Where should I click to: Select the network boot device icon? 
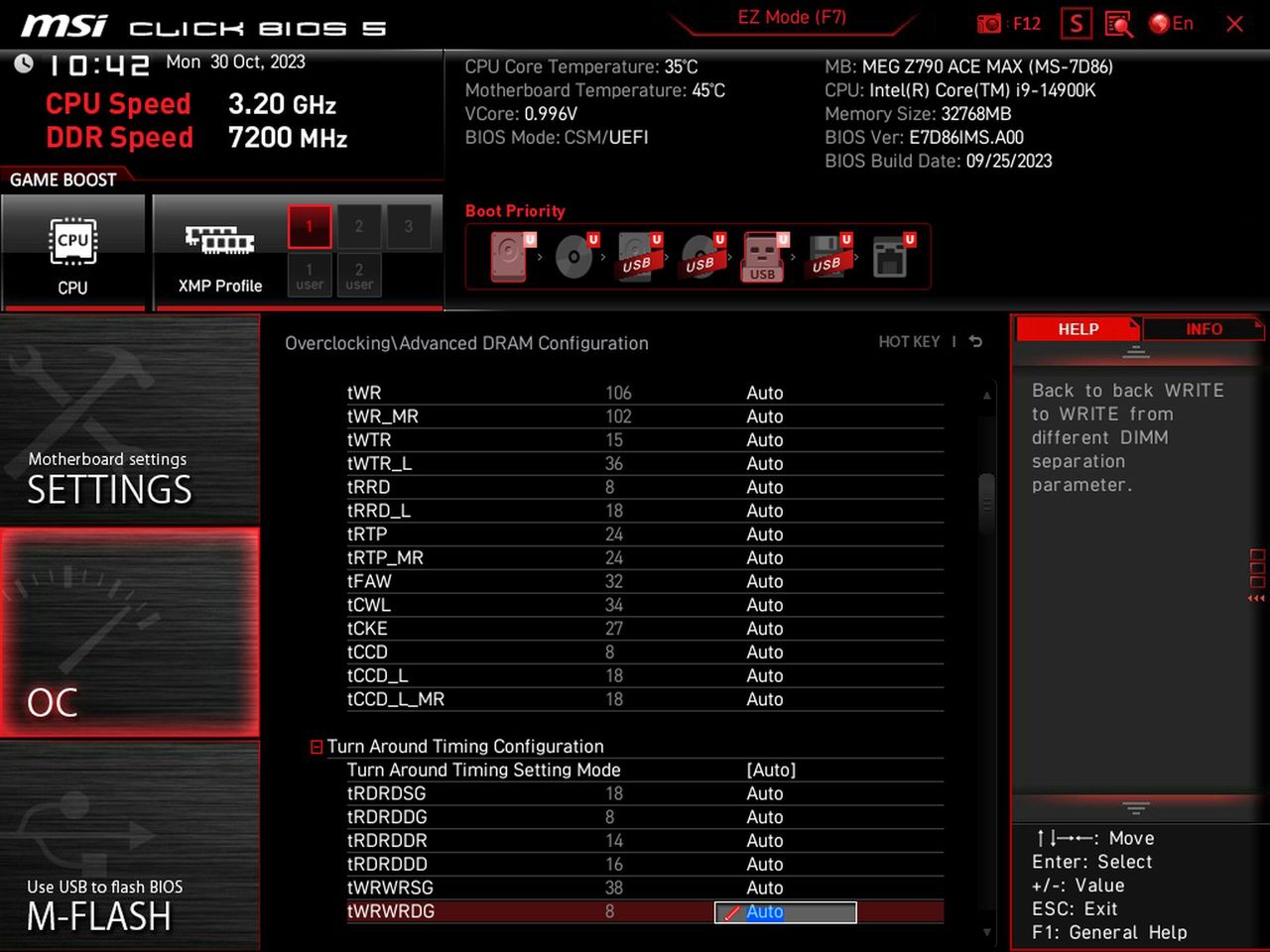(x=893, y=257)
